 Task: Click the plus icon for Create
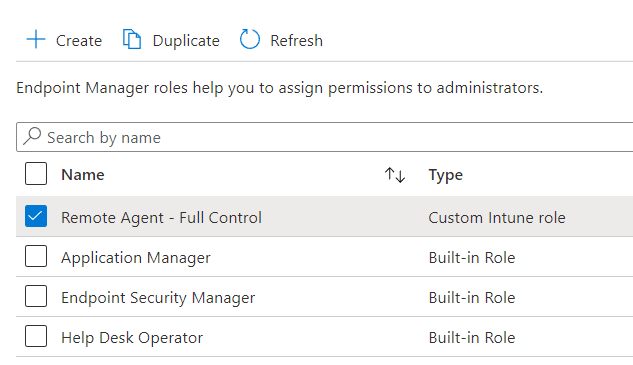[36, 40]
